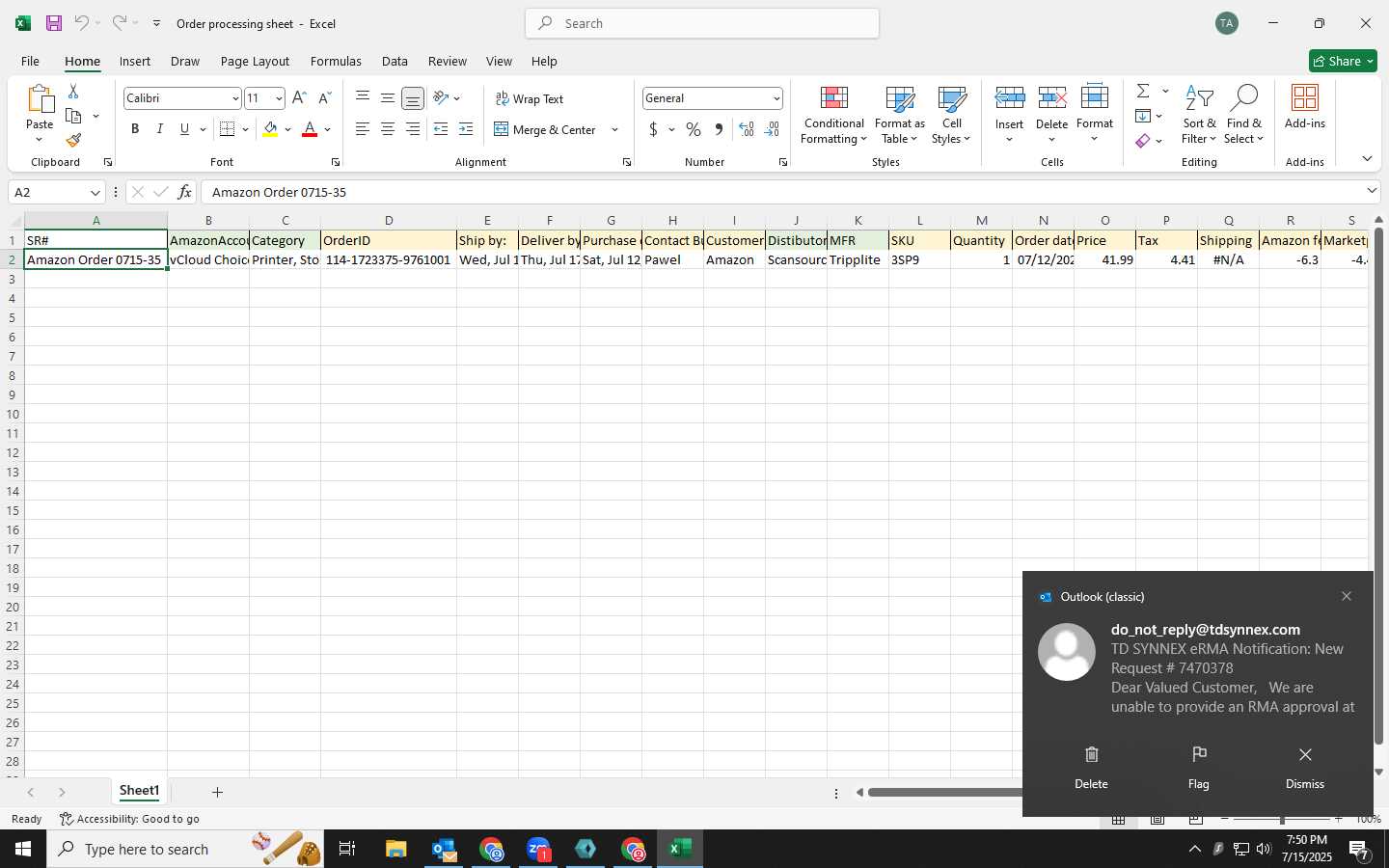The image size is (1389, 868).
Task: Apply top vertical alignment
Action: pos(363,98)
